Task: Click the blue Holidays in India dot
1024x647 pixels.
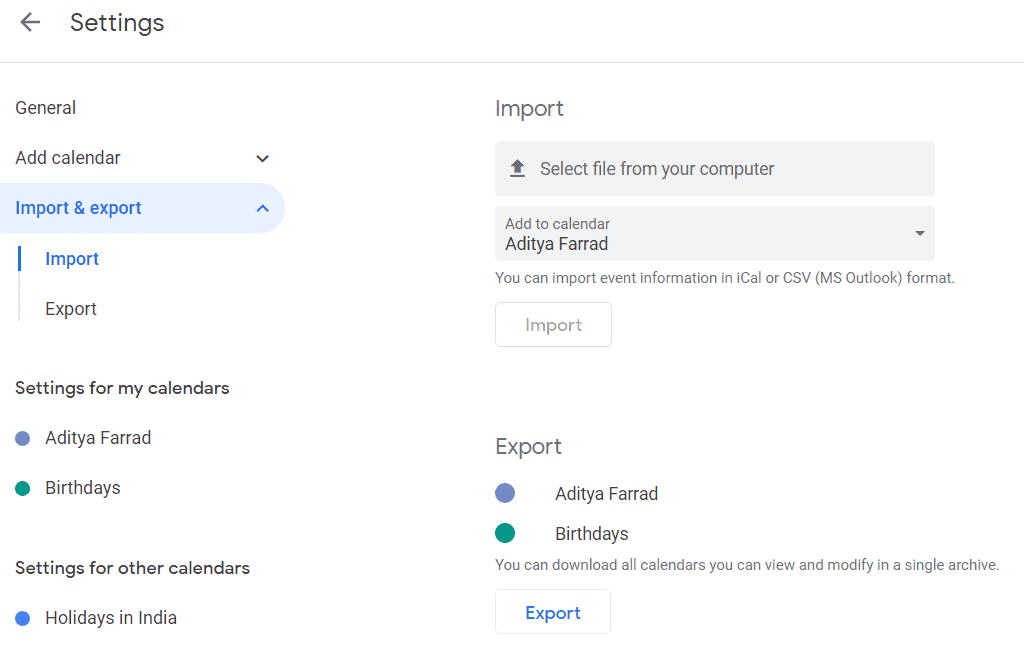Action: point(23,618)
